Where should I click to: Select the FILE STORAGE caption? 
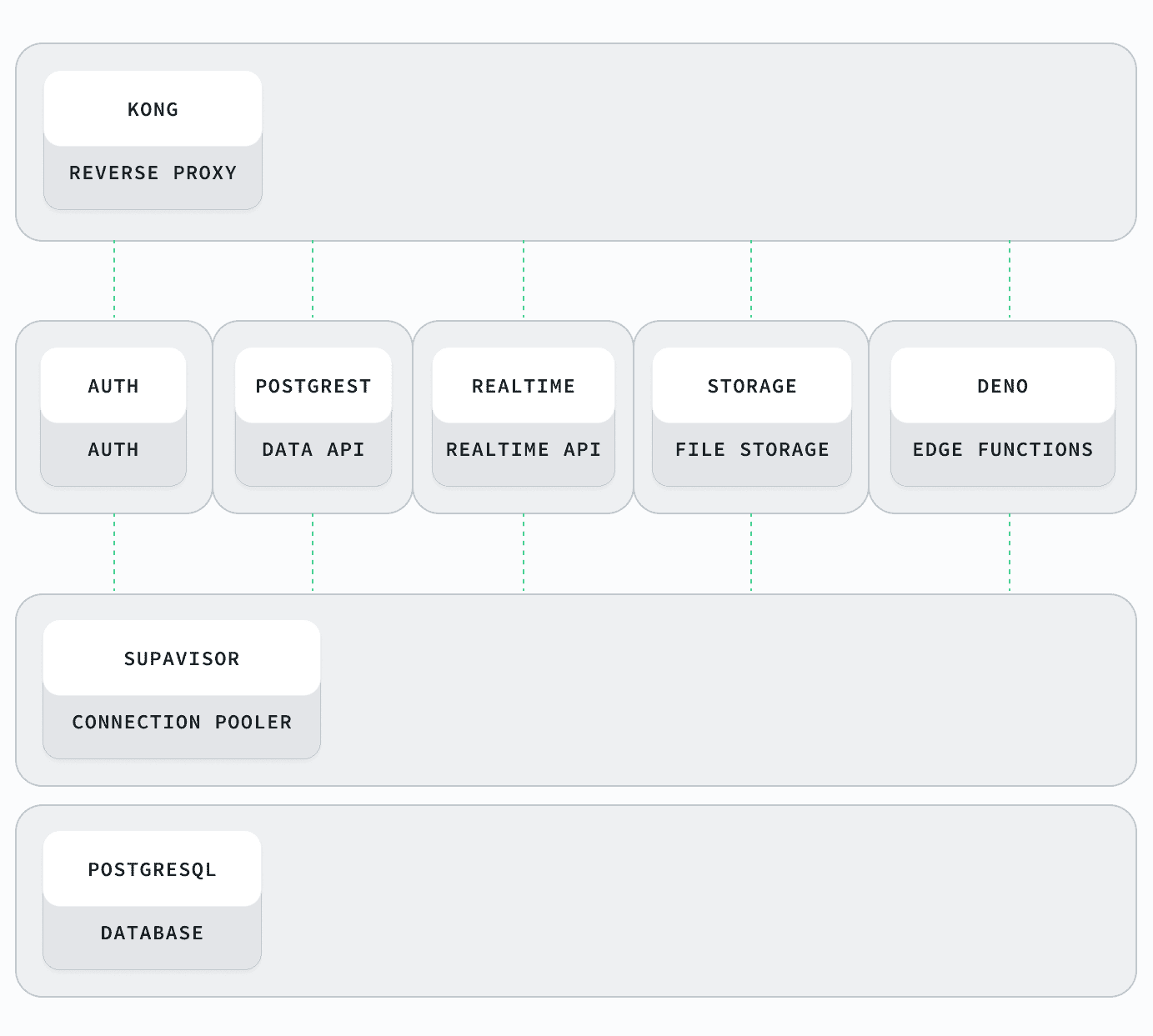coord(752,449)
